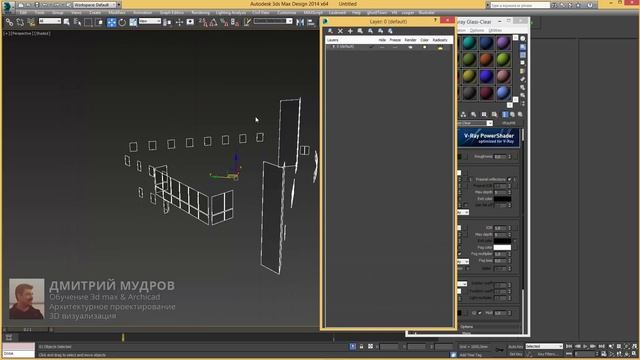The image size is (640, 360).
Task: Select the teal material sample sphere
Action: (x=469, y=43)
